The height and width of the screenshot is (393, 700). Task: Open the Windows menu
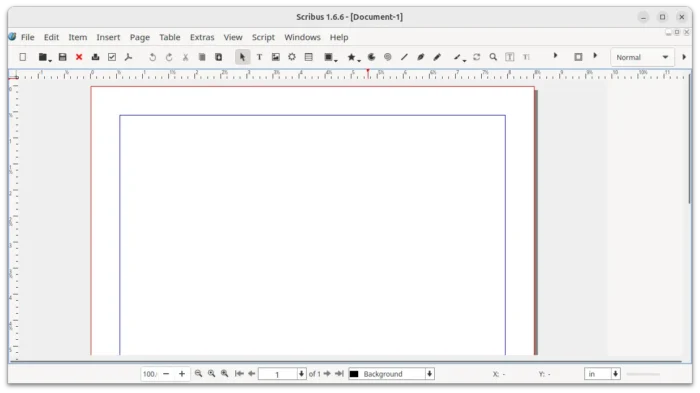[x=302, y=37]
